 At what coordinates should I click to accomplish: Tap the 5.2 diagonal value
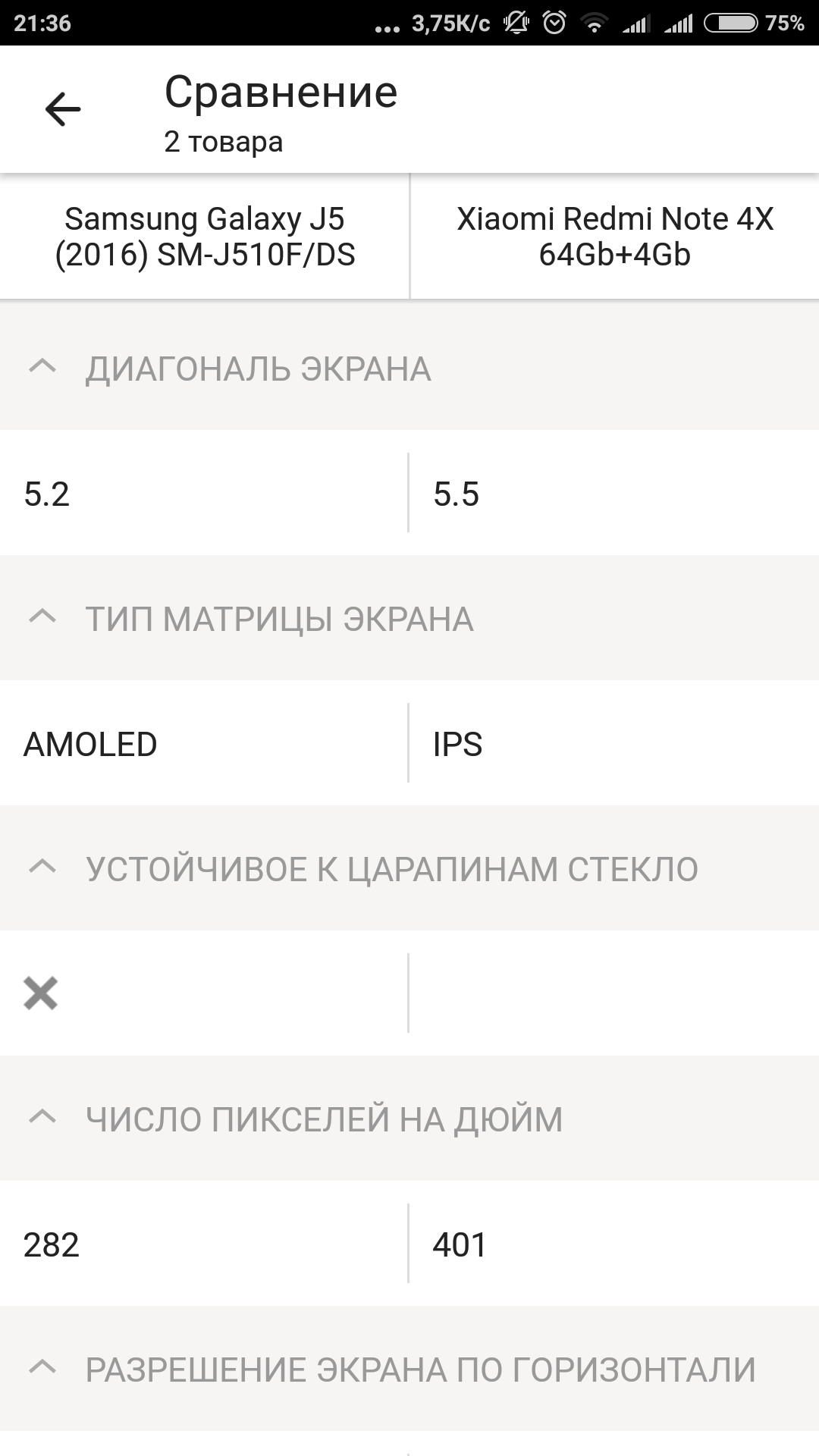tap(47, 494)
